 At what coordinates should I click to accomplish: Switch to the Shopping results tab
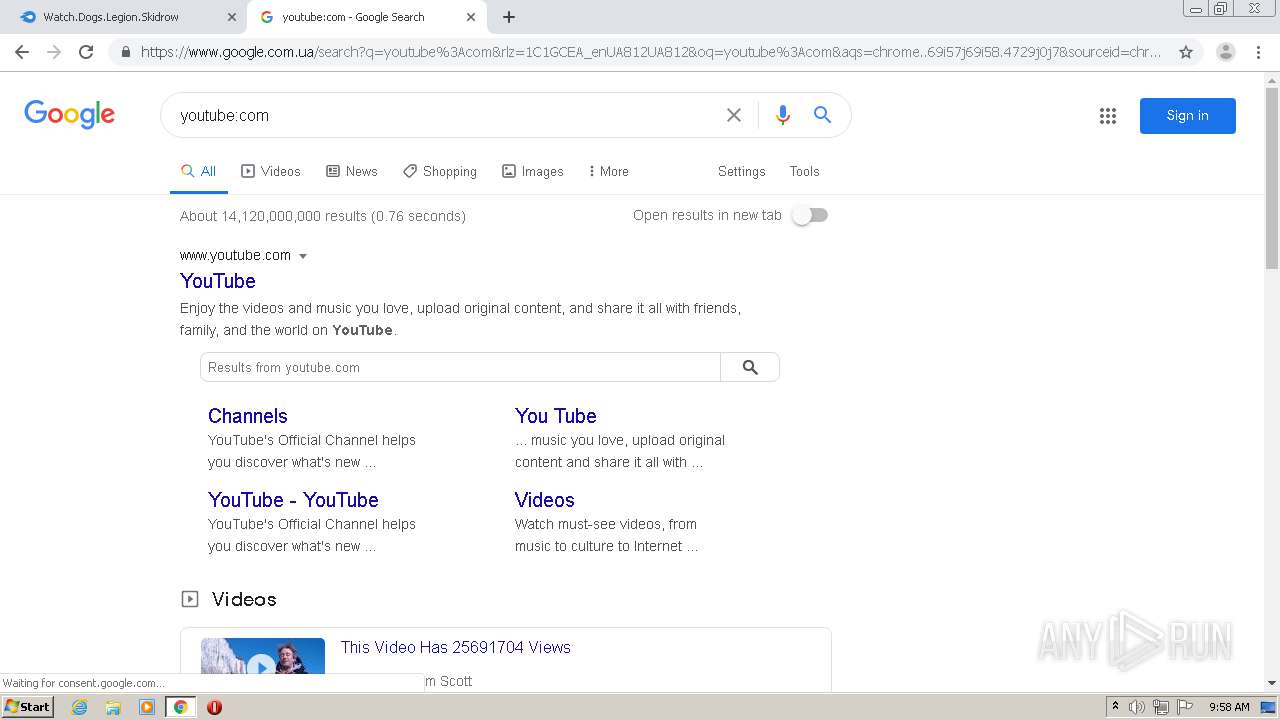[440, 171]
